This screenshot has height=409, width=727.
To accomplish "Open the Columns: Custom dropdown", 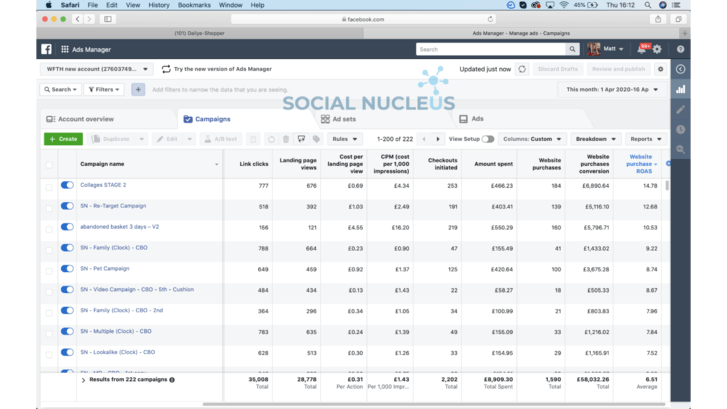I will pyautogui.click(x=532, y=139).
